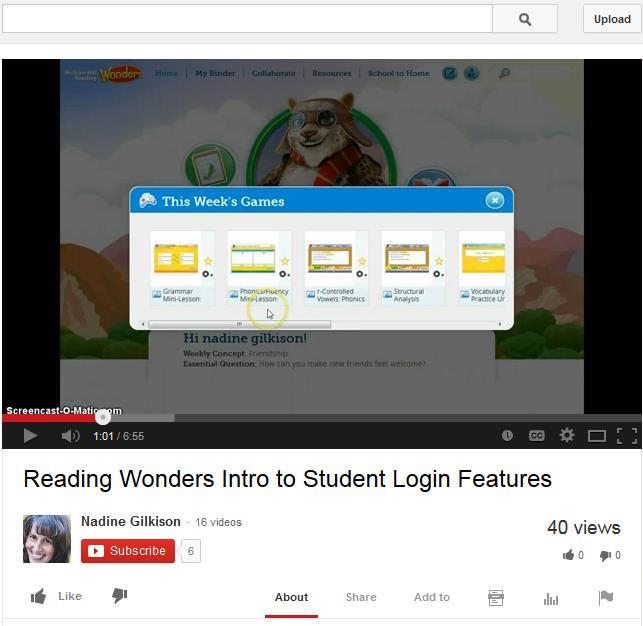Dislike the video with thumbs down icon
Viewport: 643px width, 626px height.
[x=119, y=596]
